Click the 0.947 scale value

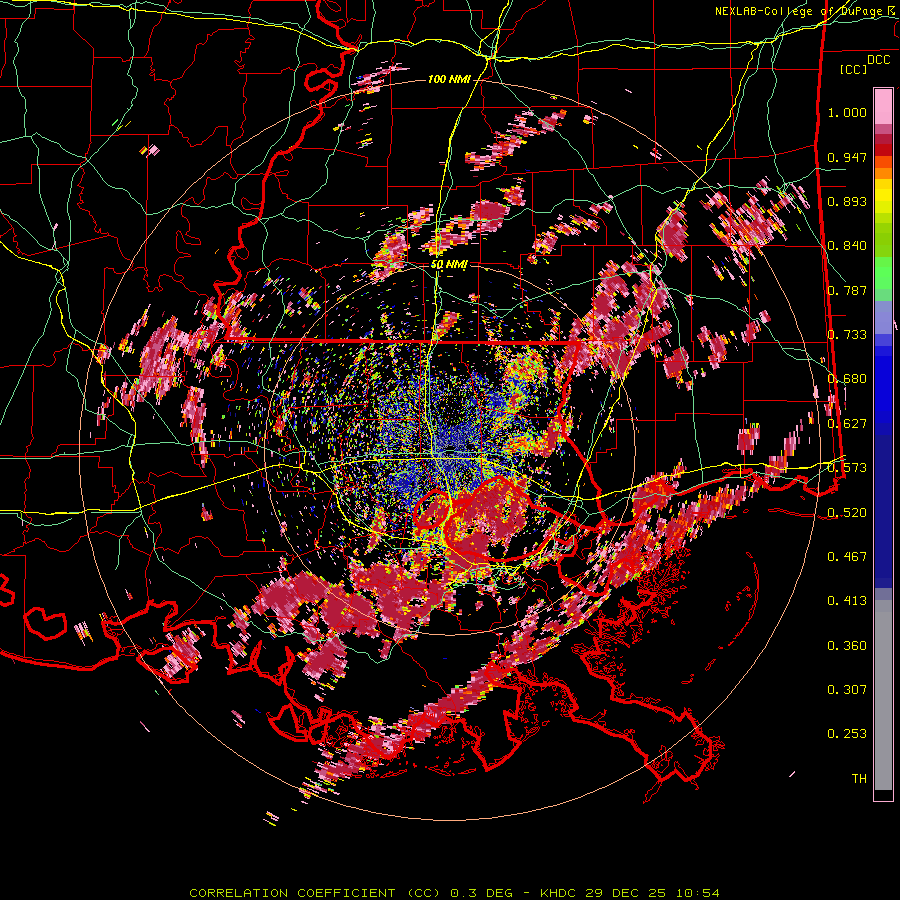tap(847, 157)
